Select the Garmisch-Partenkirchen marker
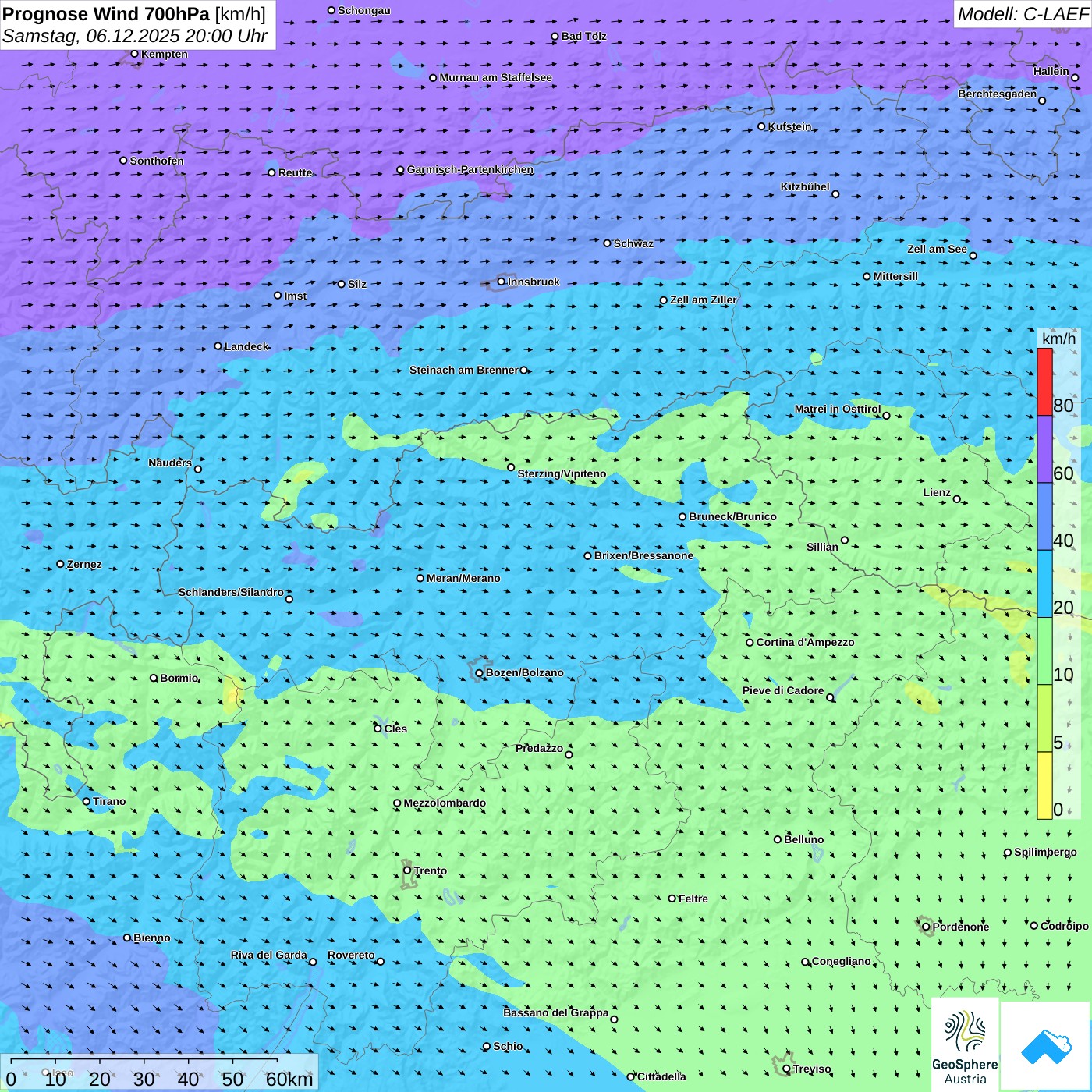 (401, 170)
